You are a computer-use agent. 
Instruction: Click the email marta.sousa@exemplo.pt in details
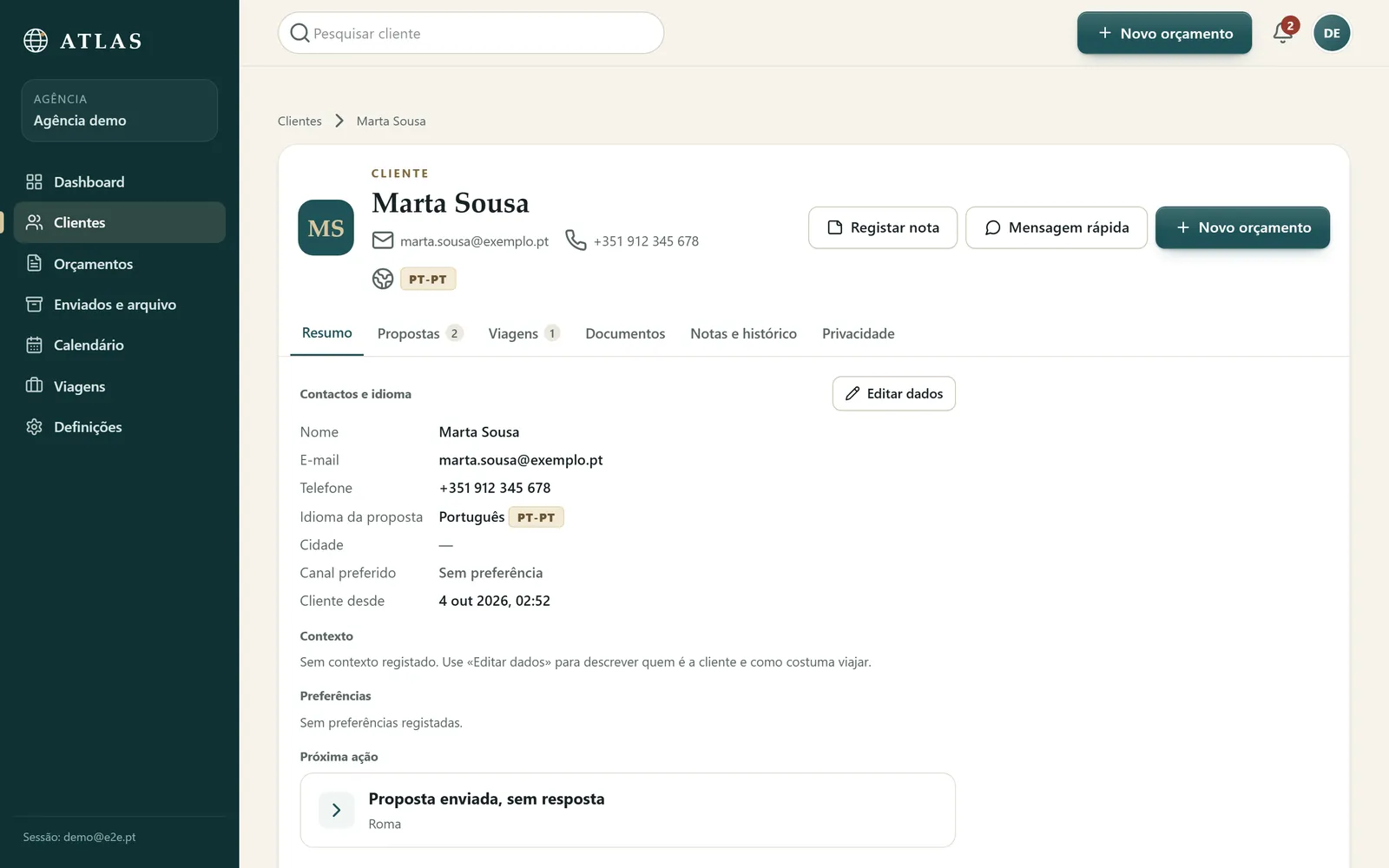coord(521,461)
